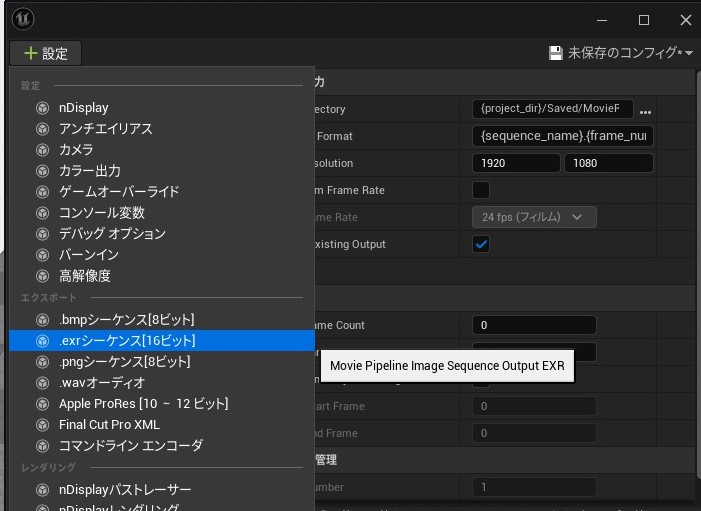Click the Start Frame value field
Image resolution: width=701 pixels, height=511 pixels.
534,406
